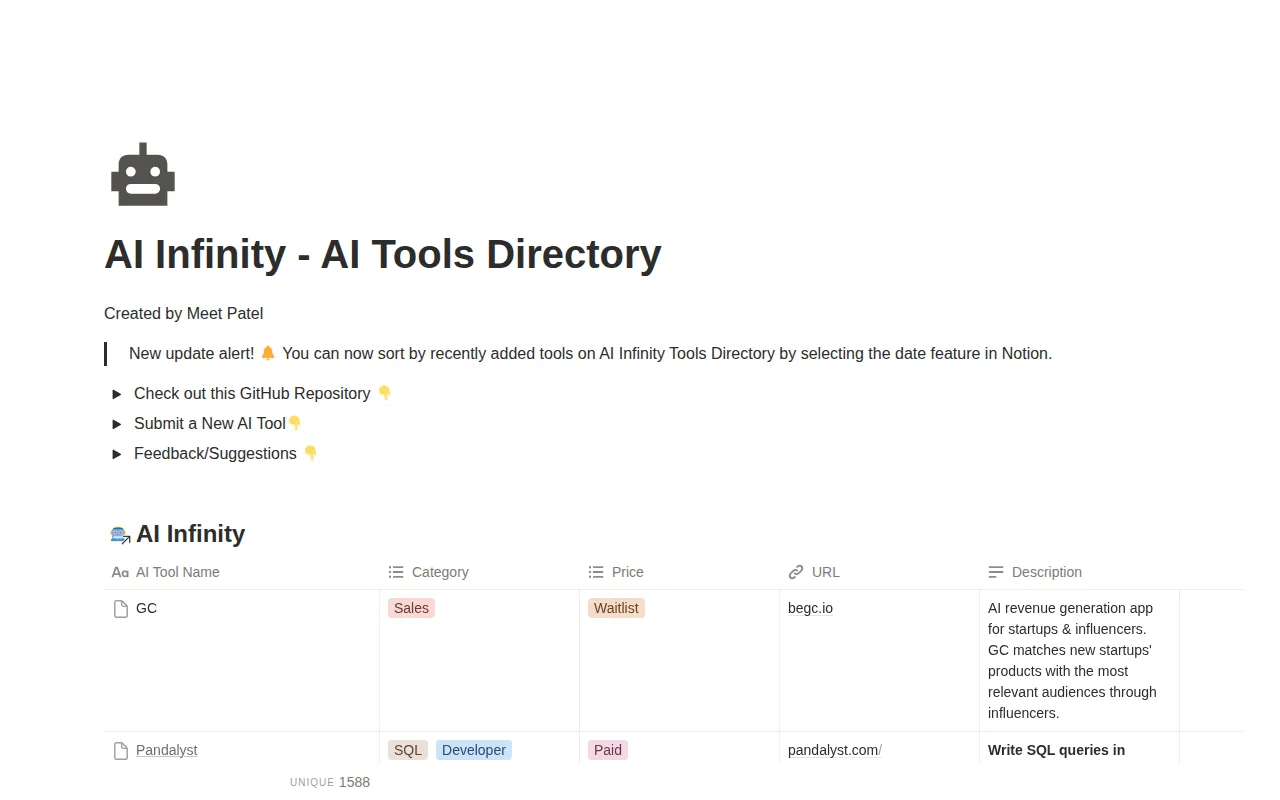Image resolution: width=1280 pixels, height=800 pixels.
Task: Click the Pandalyst row page icon
Action: (x=120, y=751)
